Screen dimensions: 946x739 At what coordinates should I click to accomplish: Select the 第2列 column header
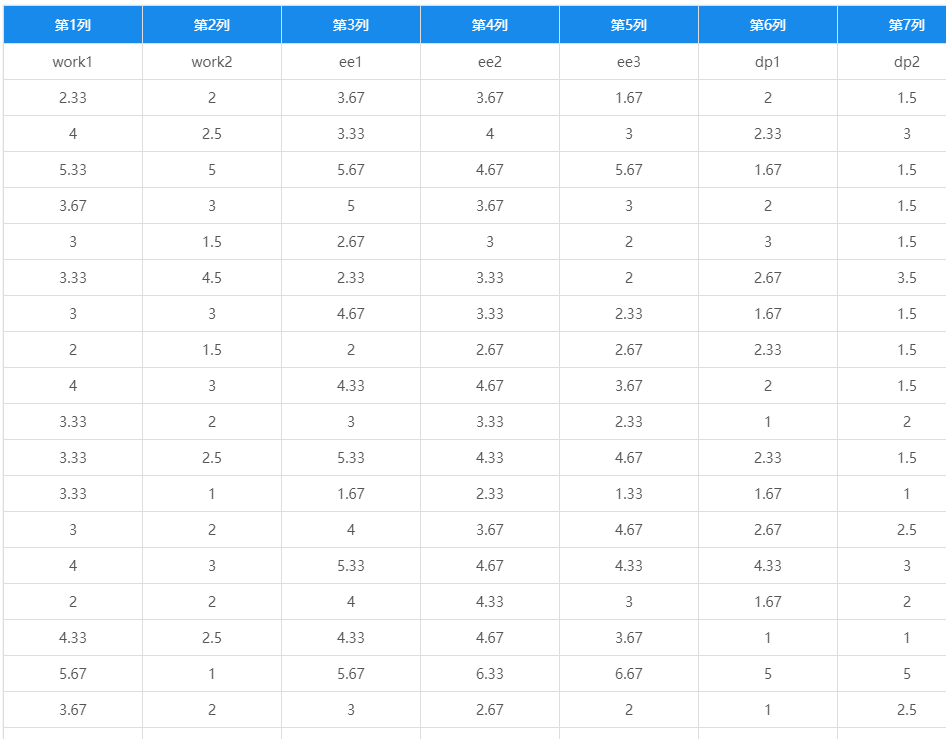coord(212,25)
